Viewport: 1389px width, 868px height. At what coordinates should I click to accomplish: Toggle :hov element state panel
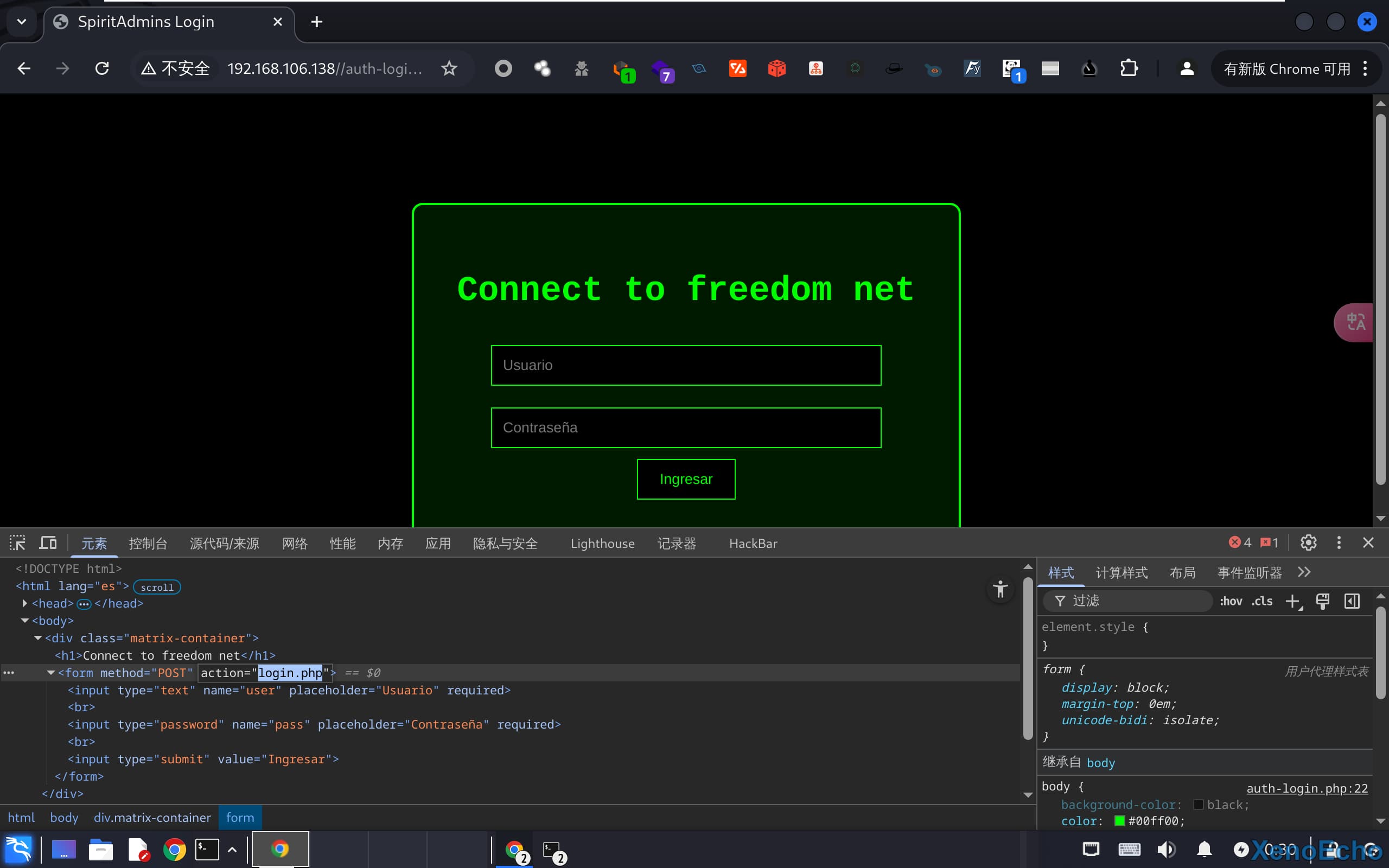click(x=1231, y=601)
